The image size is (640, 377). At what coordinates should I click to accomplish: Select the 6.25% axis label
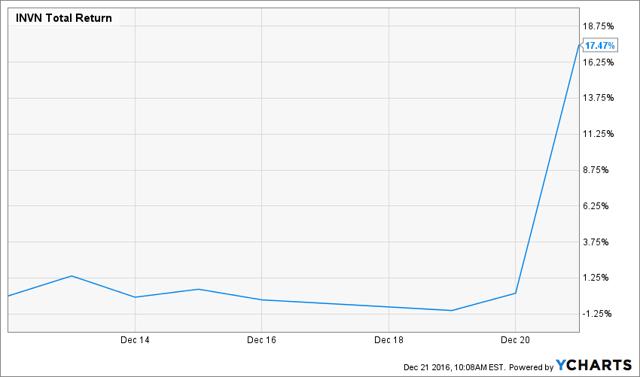(x=597, y=206)
